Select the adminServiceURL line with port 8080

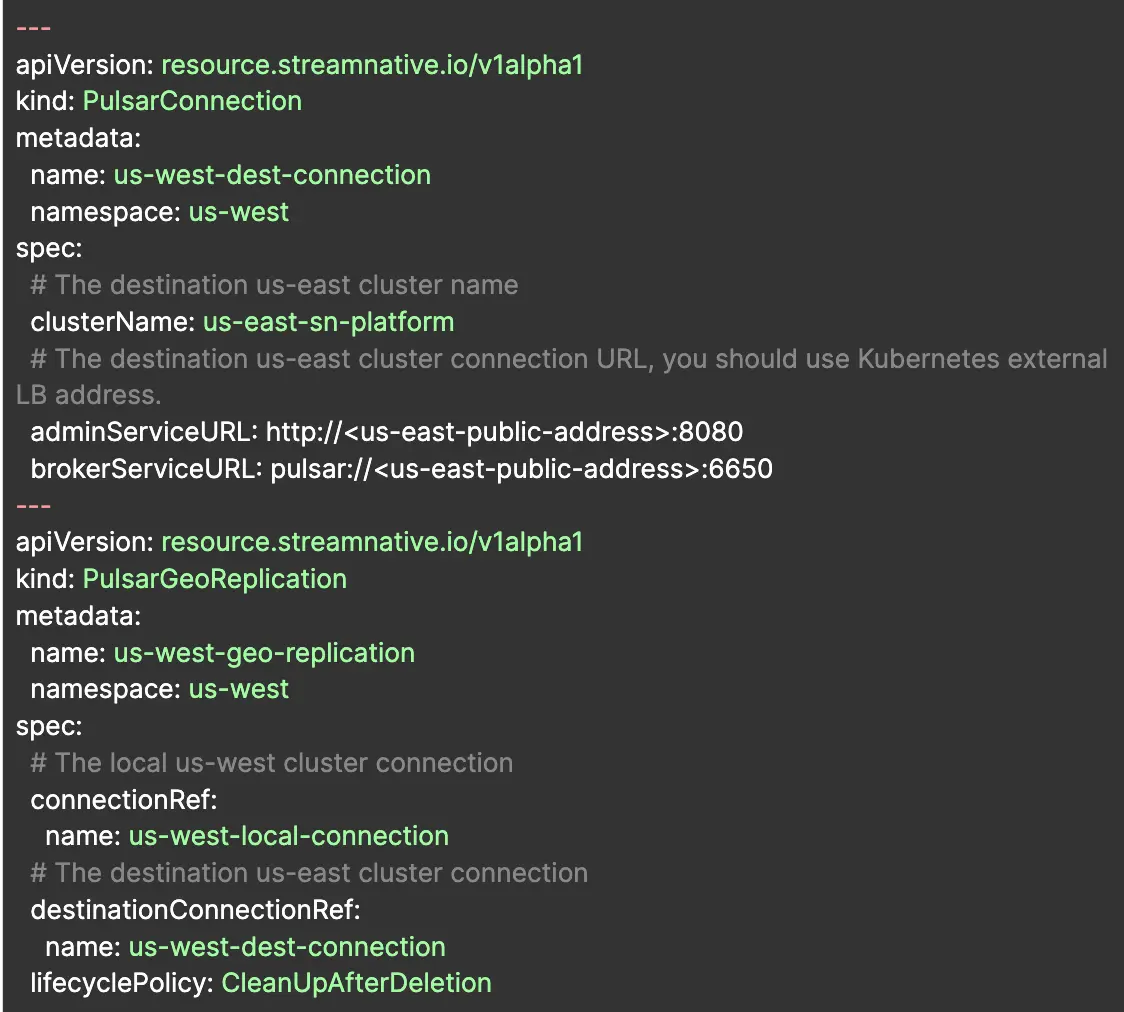click(x=387, y=432)
